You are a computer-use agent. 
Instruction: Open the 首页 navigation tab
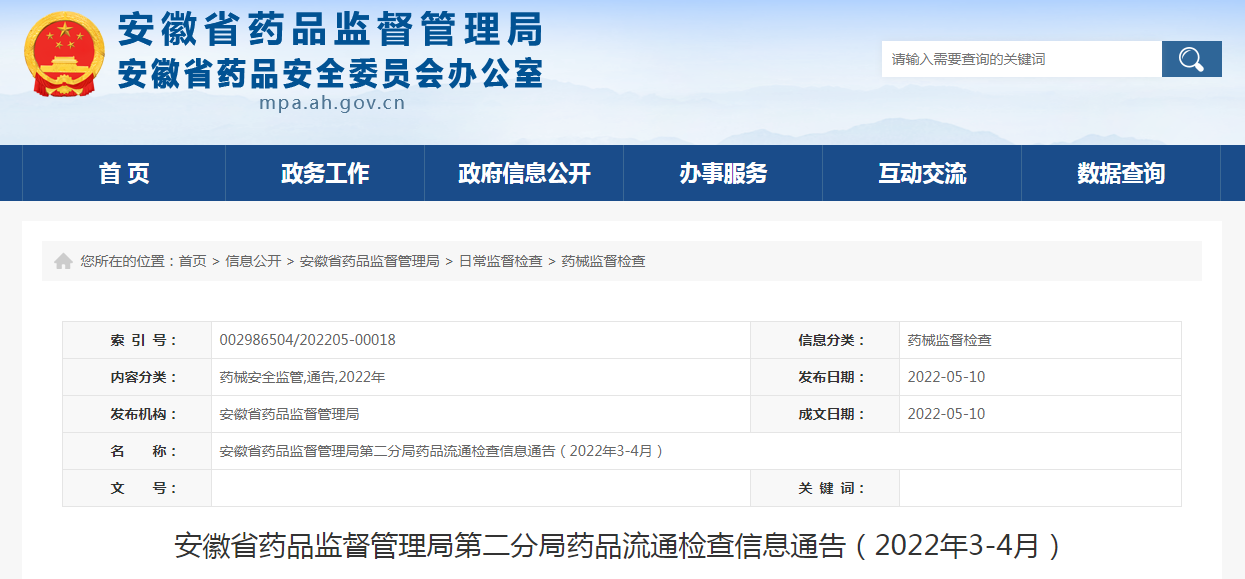[x=124, y=173]
